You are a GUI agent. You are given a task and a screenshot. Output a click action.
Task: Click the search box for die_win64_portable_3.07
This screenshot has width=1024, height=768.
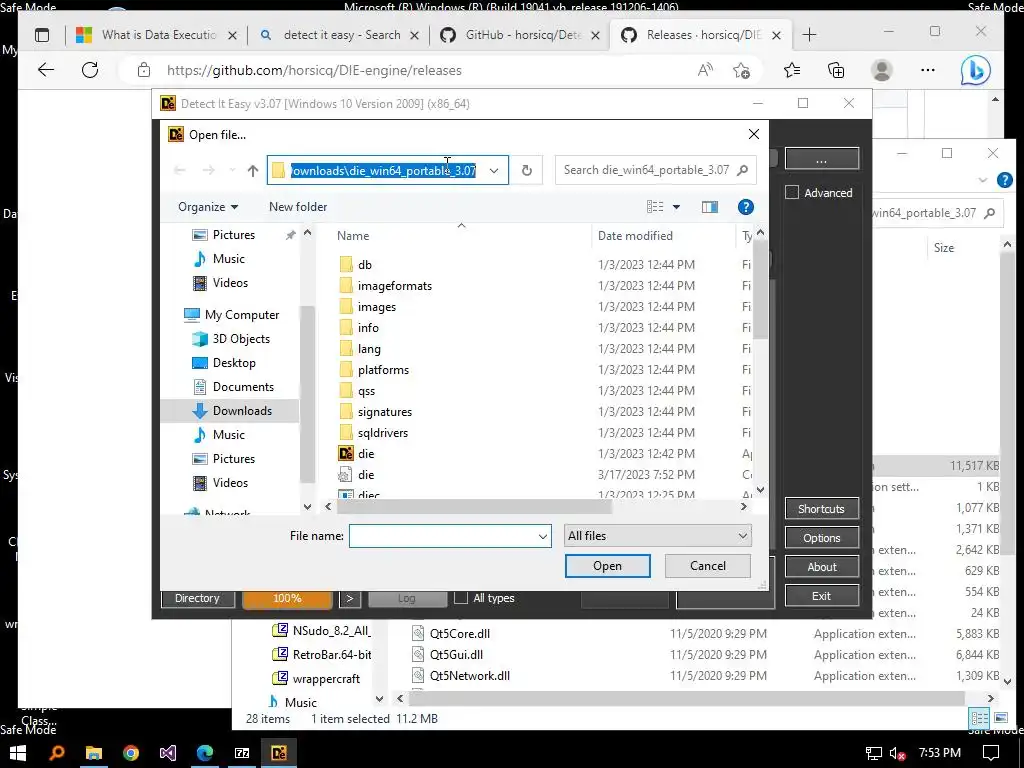(655, 170)
